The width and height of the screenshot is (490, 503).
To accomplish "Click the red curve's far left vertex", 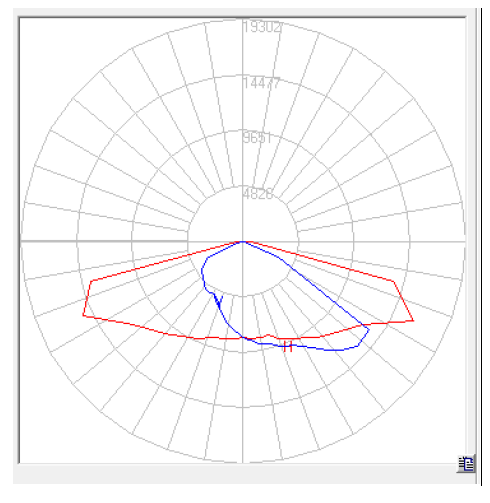I will (83, 315).
